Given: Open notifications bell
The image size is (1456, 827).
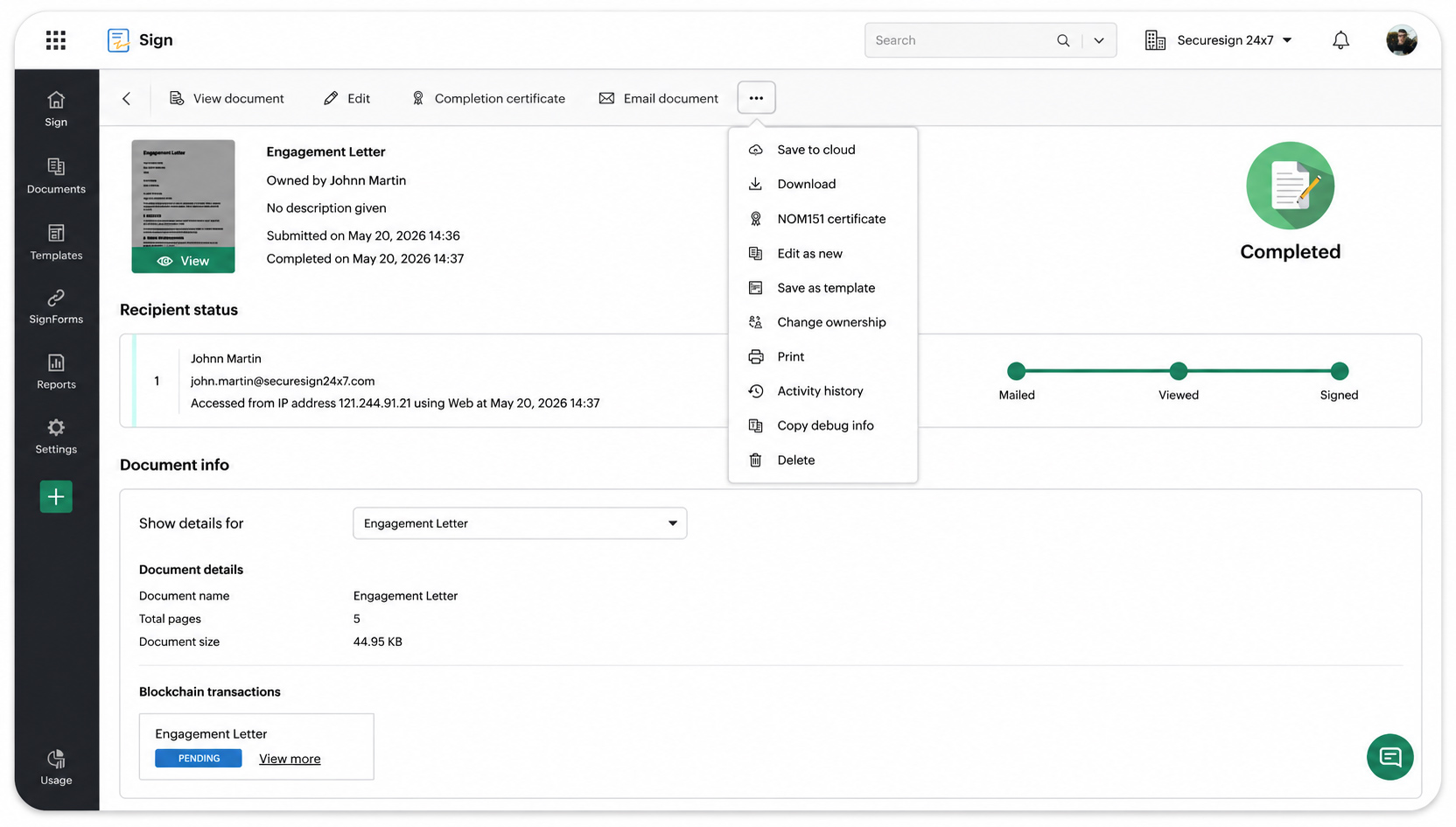Looking at the screenshot, I should tap(1340, 40).
